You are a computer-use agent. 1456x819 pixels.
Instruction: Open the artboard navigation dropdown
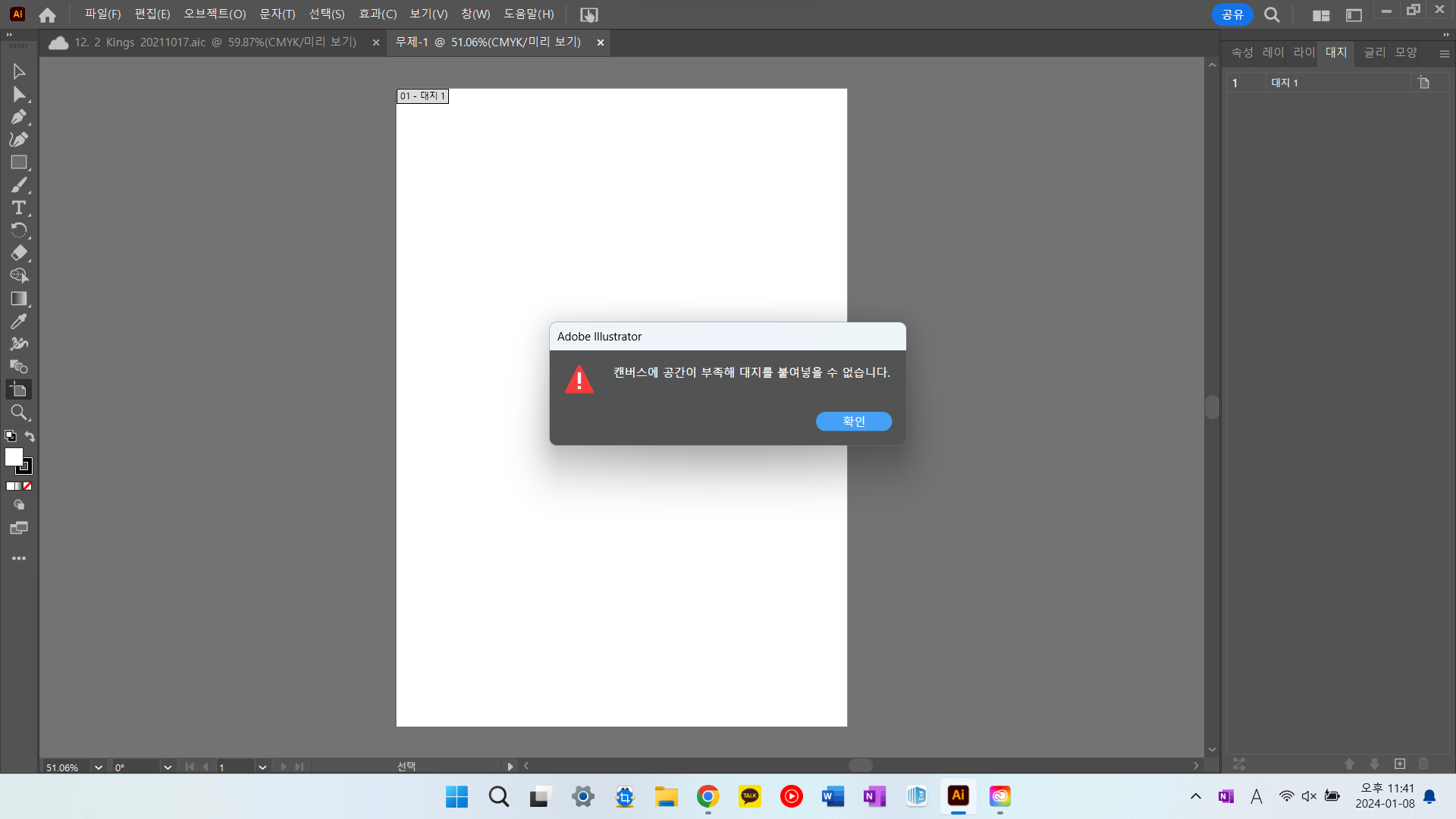pos(262,767)
